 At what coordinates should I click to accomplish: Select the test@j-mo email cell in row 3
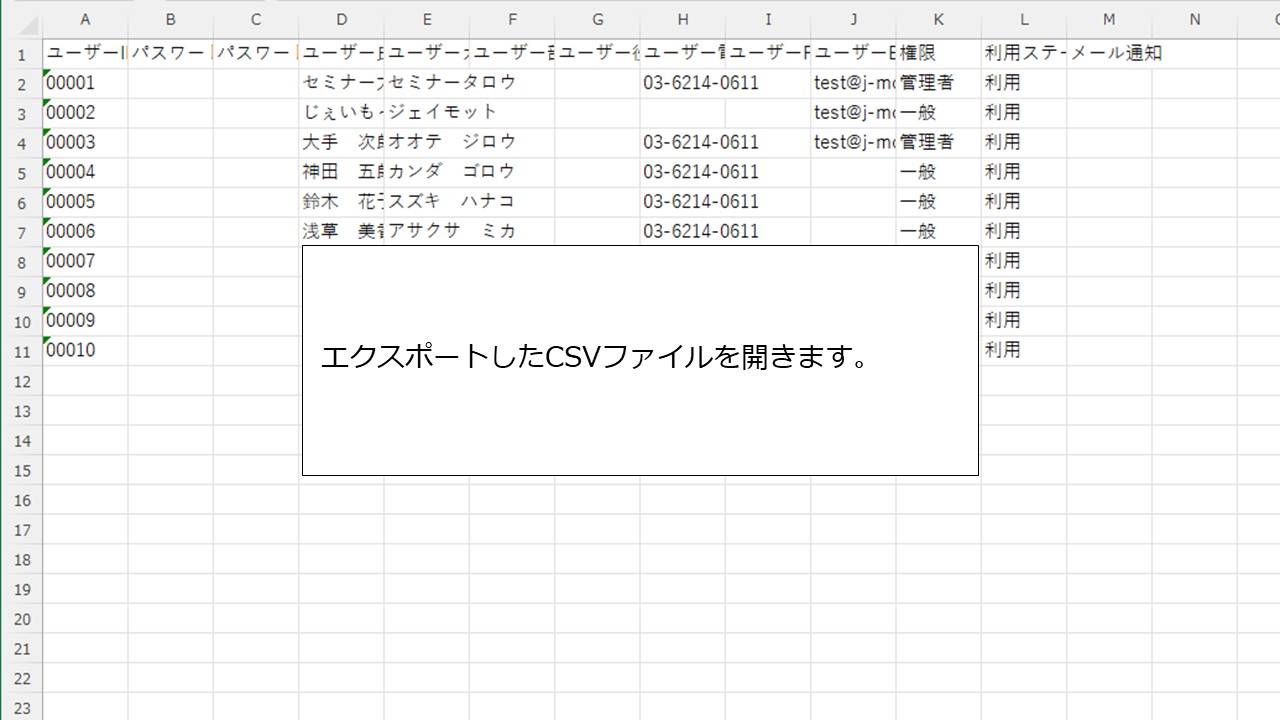[x=854, y=113]
